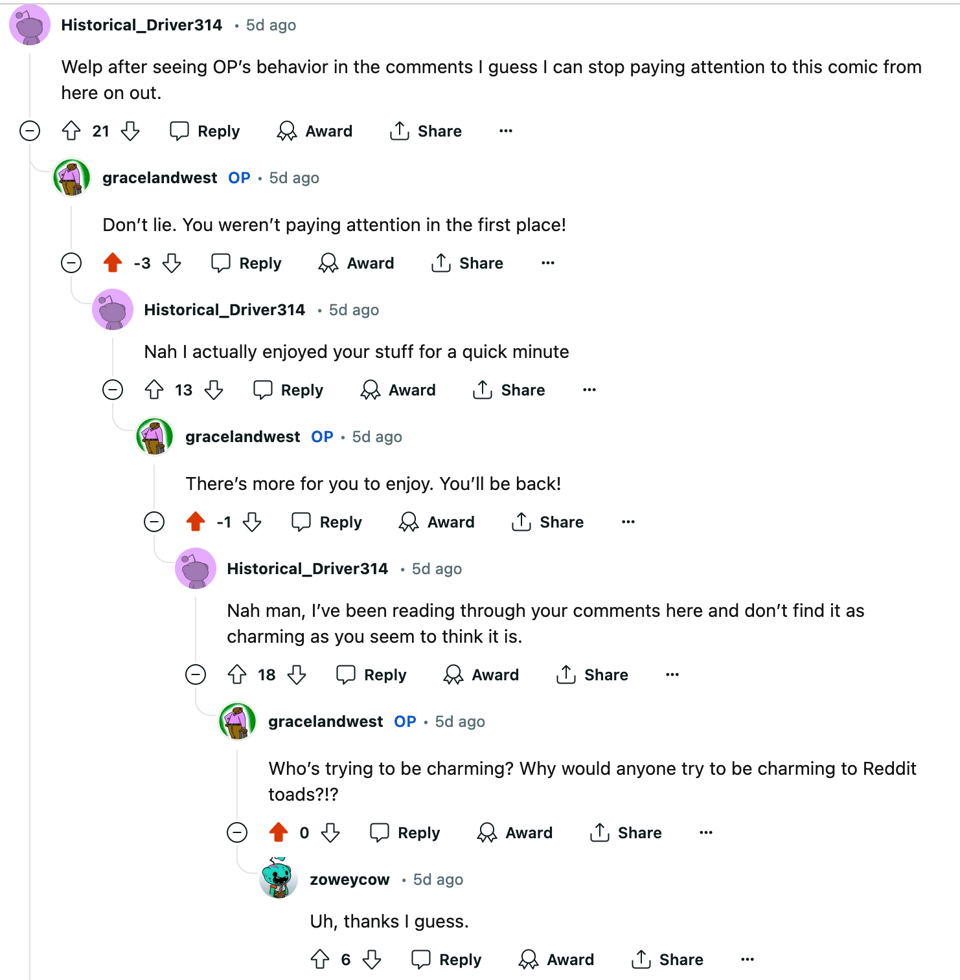Toggle the red upvote on -1 comment
Image resolution: width=960 pixels, height=980 pixels.
point(196,522)
